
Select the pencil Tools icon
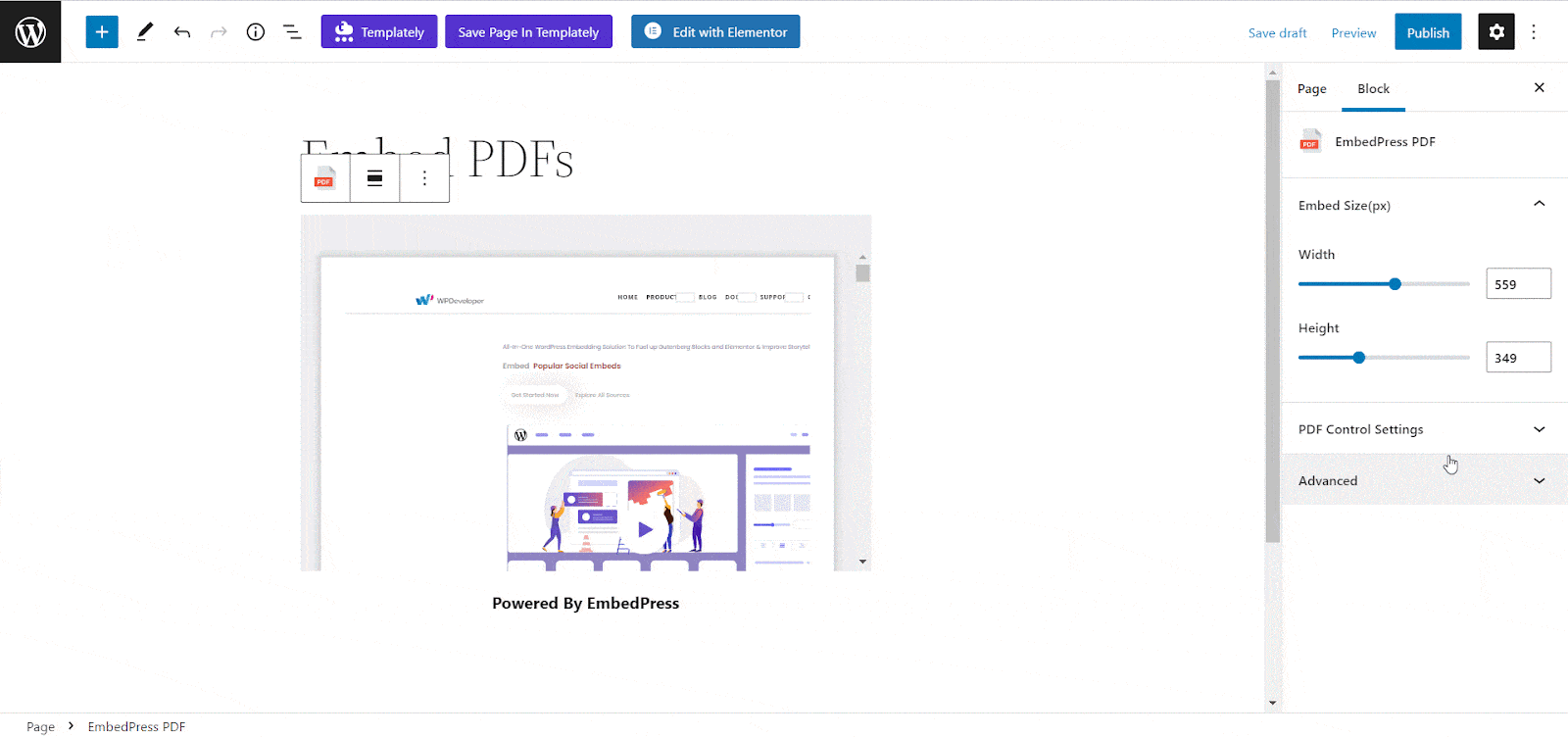pos(145,31)
